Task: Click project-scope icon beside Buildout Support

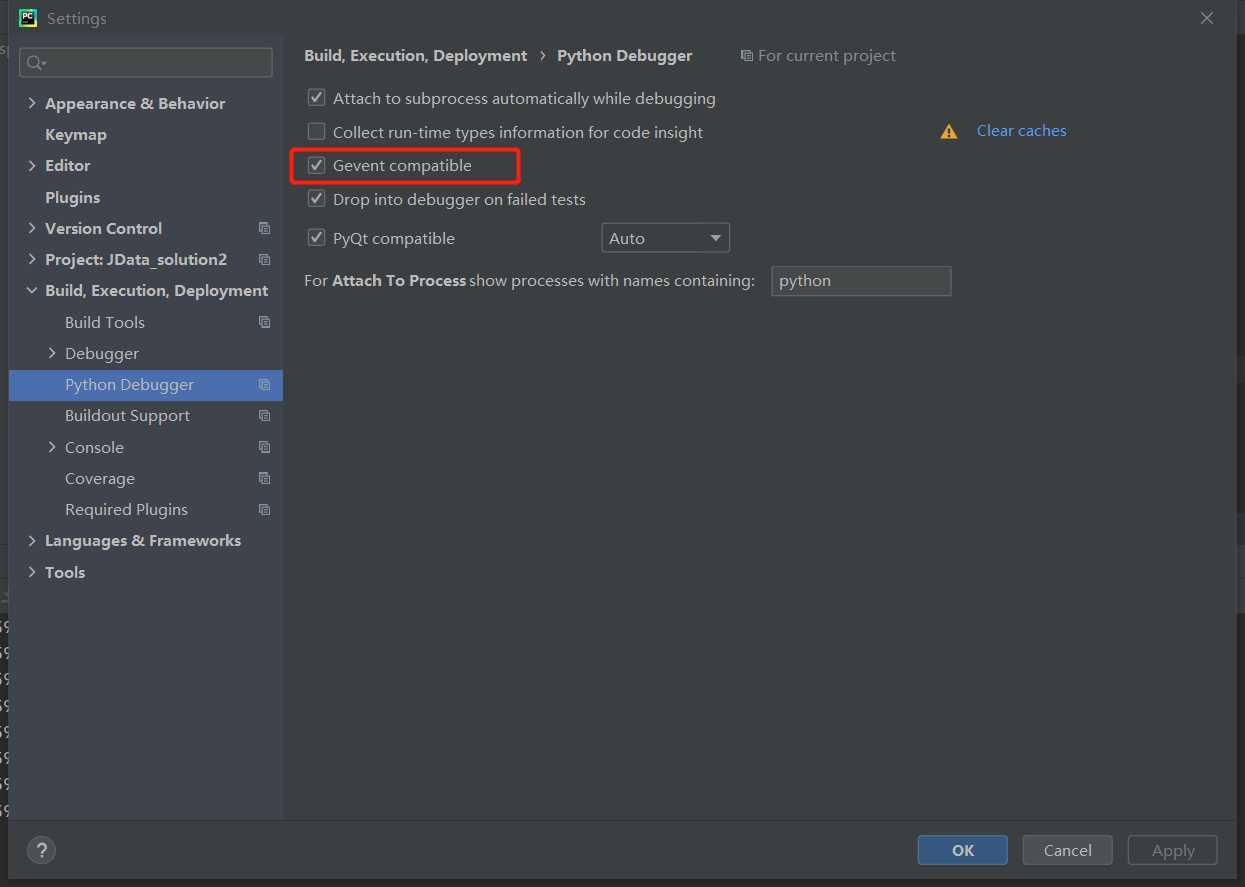Action: (x=264, y=415)
